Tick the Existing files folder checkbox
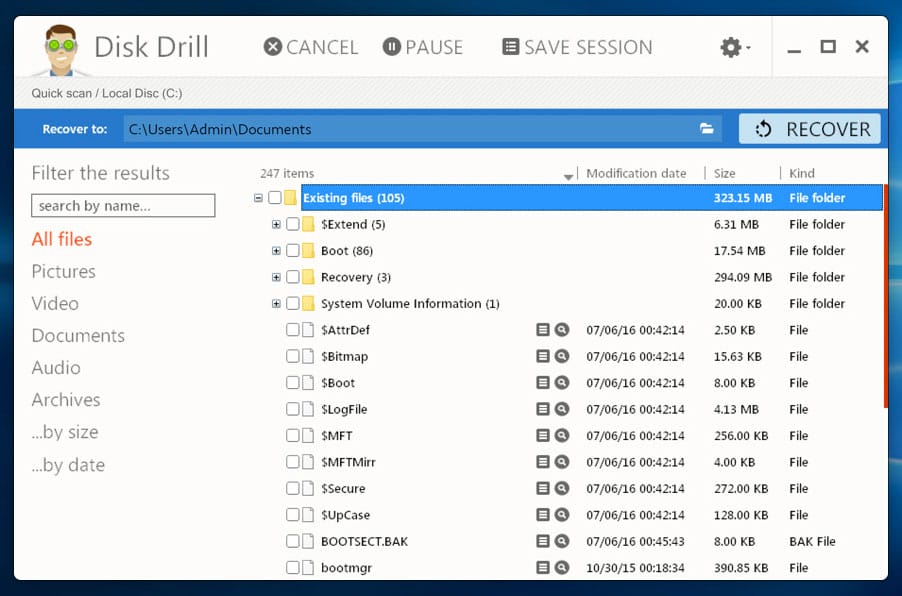 tap(275, 198)
